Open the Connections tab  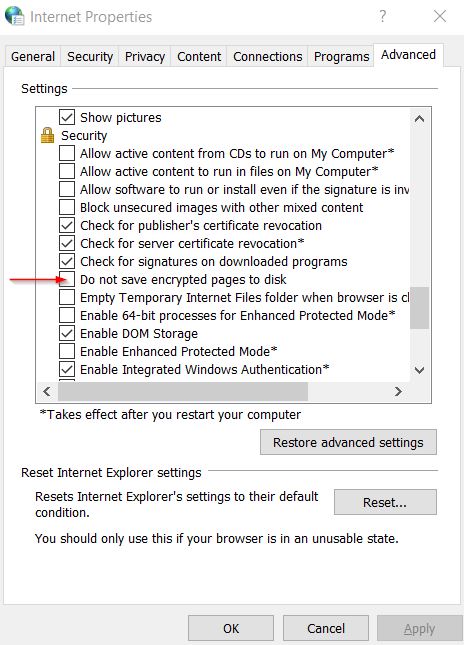[x=267, y=56]
